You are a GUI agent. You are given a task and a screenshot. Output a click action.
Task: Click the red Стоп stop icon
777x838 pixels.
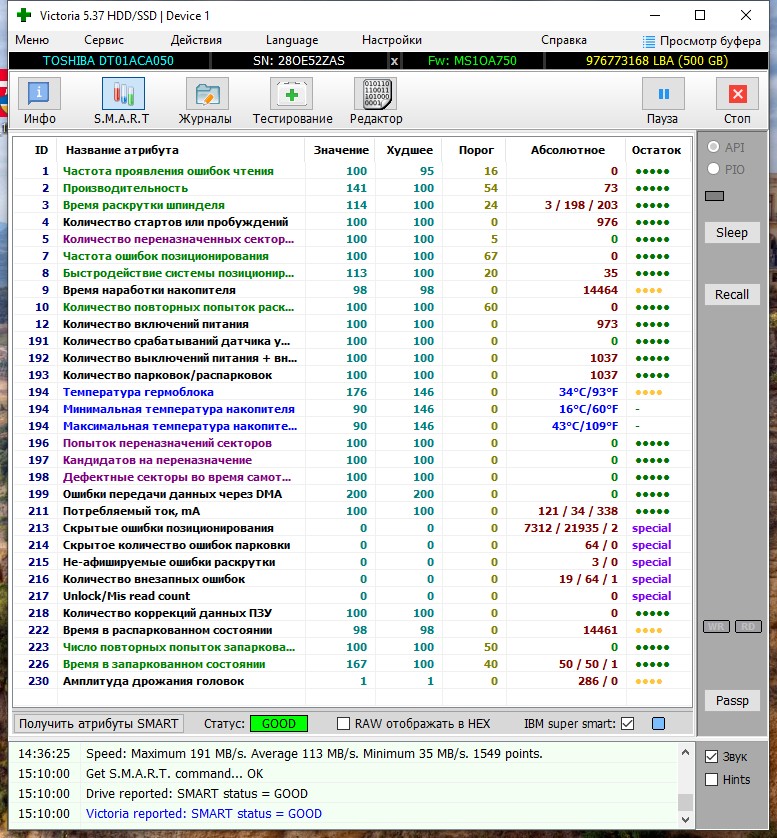click(x=737, y=94)
